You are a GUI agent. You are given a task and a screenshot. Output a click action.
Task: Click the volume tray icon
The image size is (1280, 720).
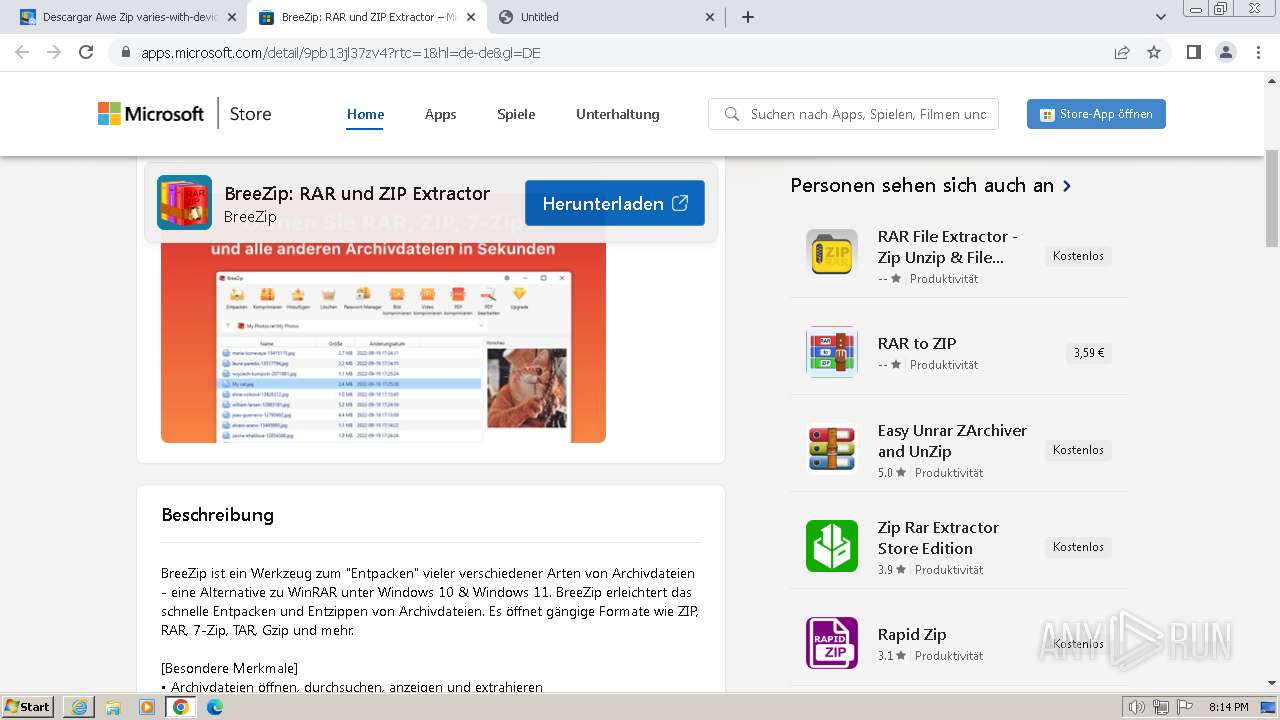pos(1136,707)
